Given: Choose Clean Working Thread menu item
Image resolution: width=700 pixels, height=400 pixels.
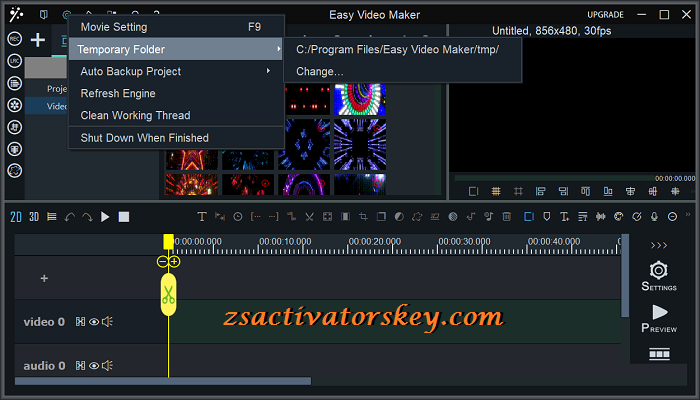Looking at the screenshot, I should [x=176, y=115].
